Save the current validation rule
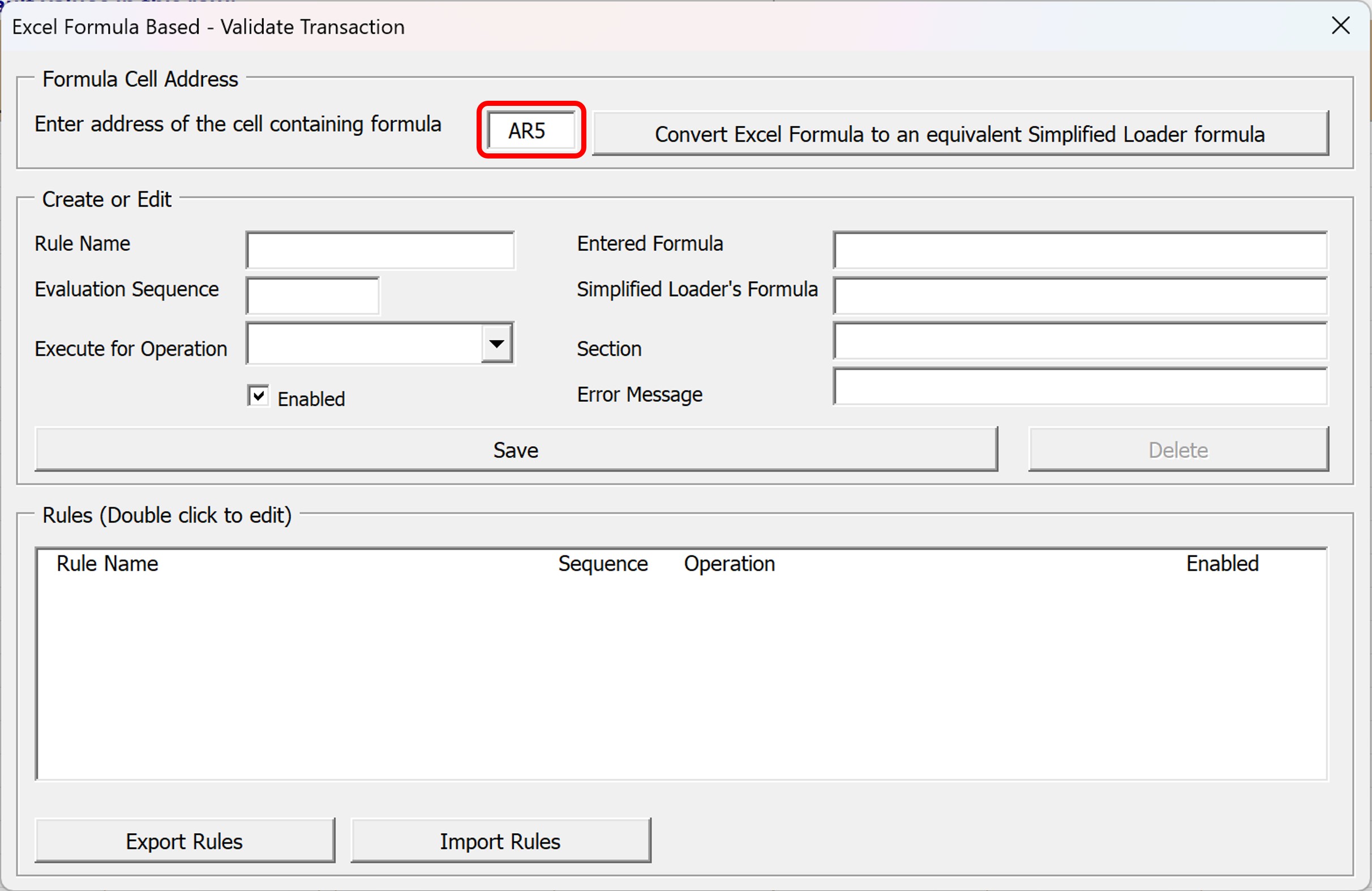 tap(516, 450)
